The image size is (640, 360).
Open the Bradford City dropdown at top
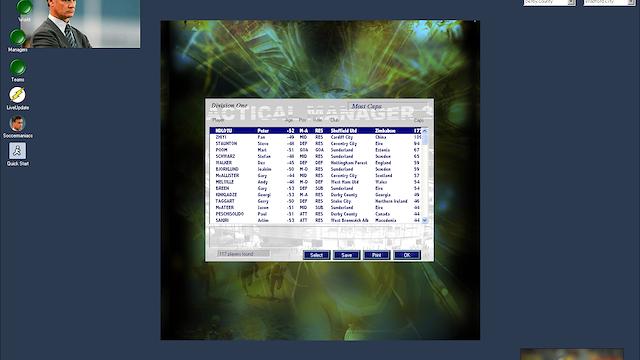click(609, 2)
